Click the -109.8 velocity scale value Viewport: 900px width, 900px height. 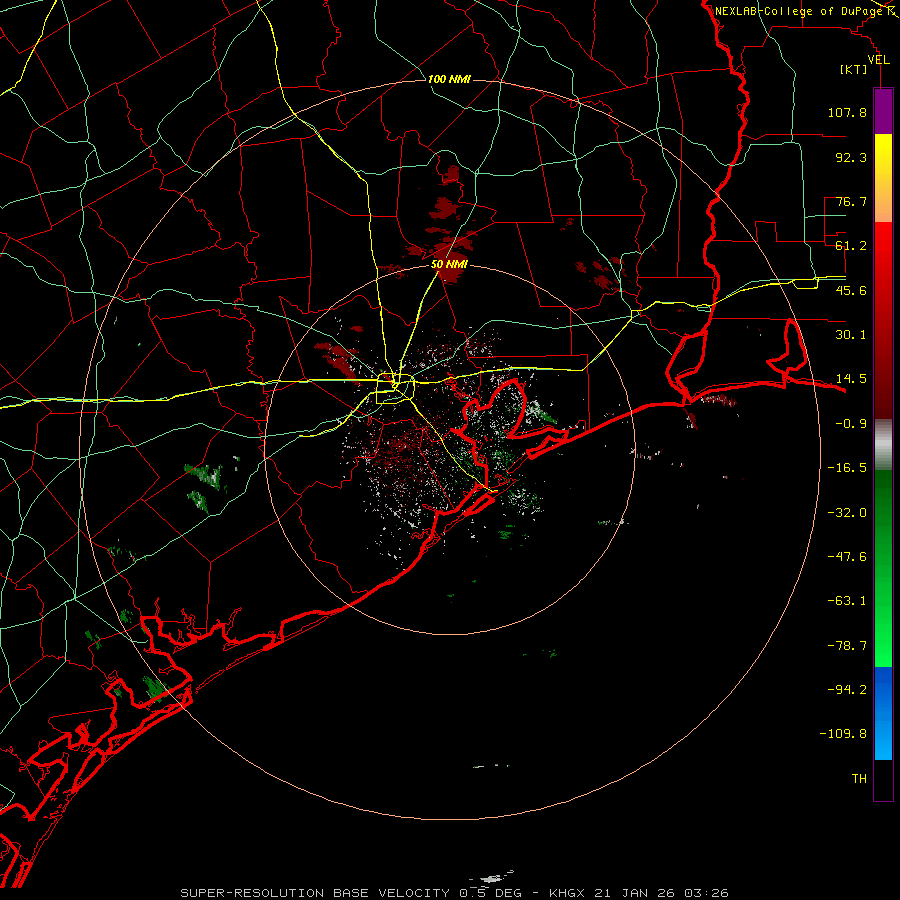(844, 734)
